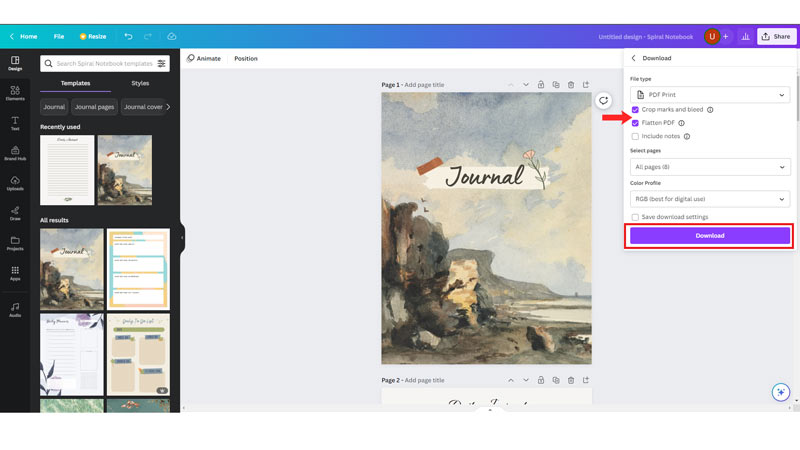Click the Undo arrow icon
The height and width of the screenshot is (450, 800).
pos(128,36)
